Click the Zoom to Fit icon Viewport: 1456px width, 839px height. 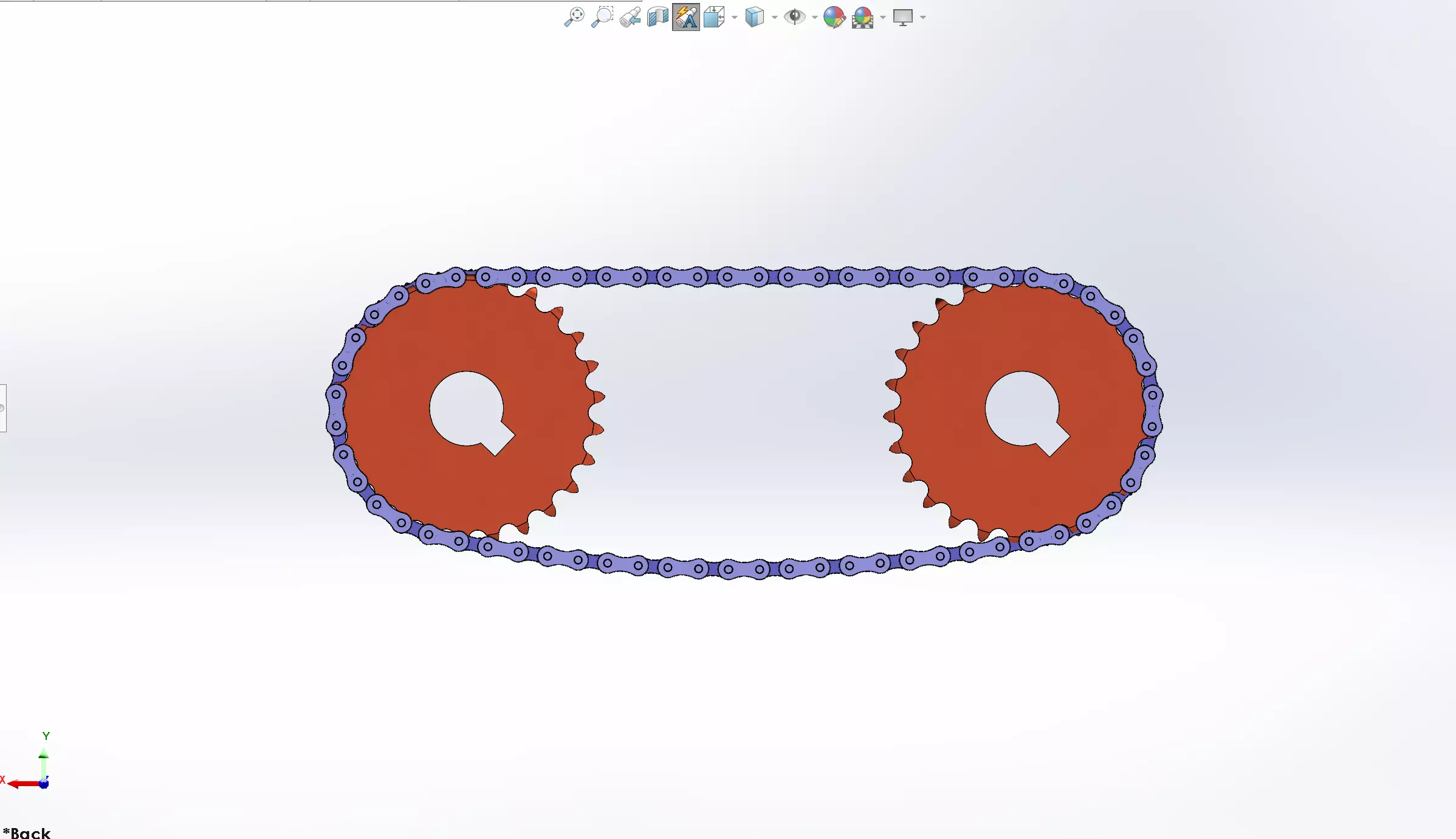click(574, 17)
